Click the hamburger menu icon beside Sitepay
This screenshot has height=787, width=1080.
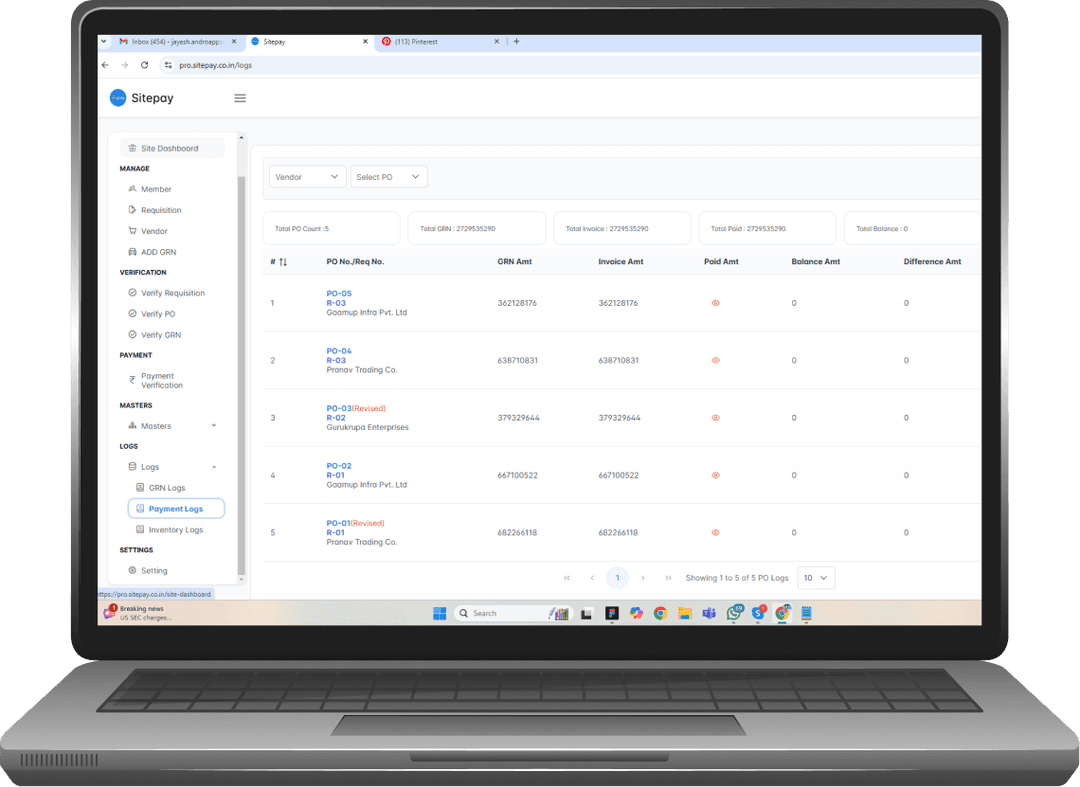coord(240,98)
